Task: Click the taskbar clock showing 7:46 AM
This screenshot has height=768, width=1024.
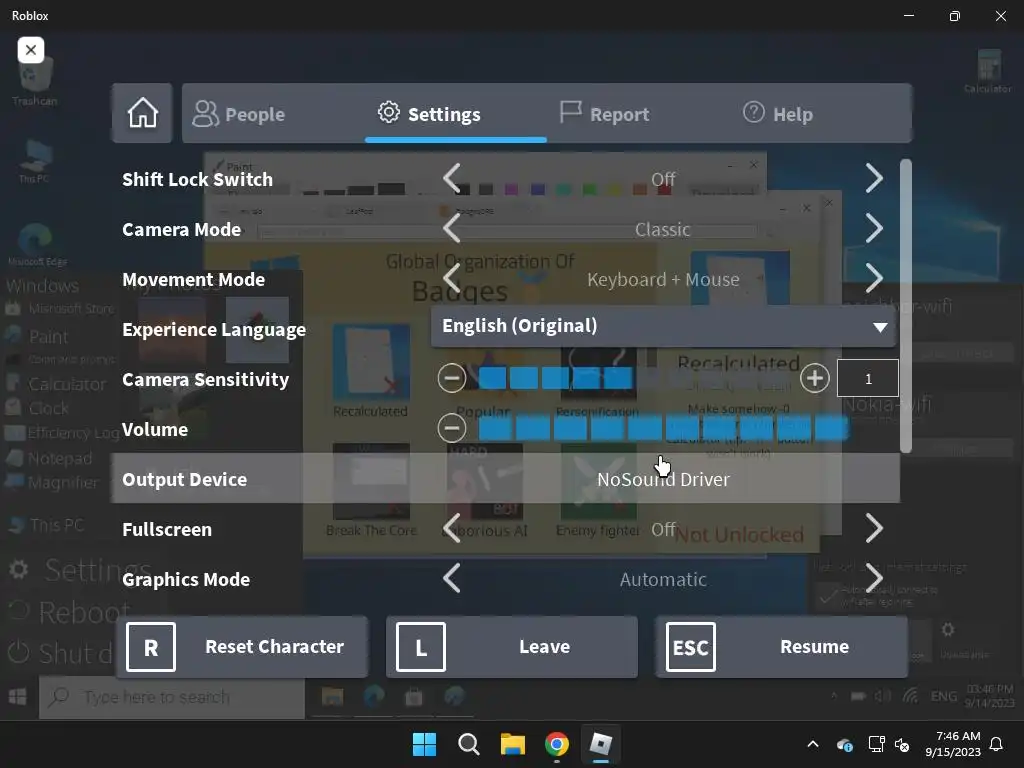Action: coord(953,744)
